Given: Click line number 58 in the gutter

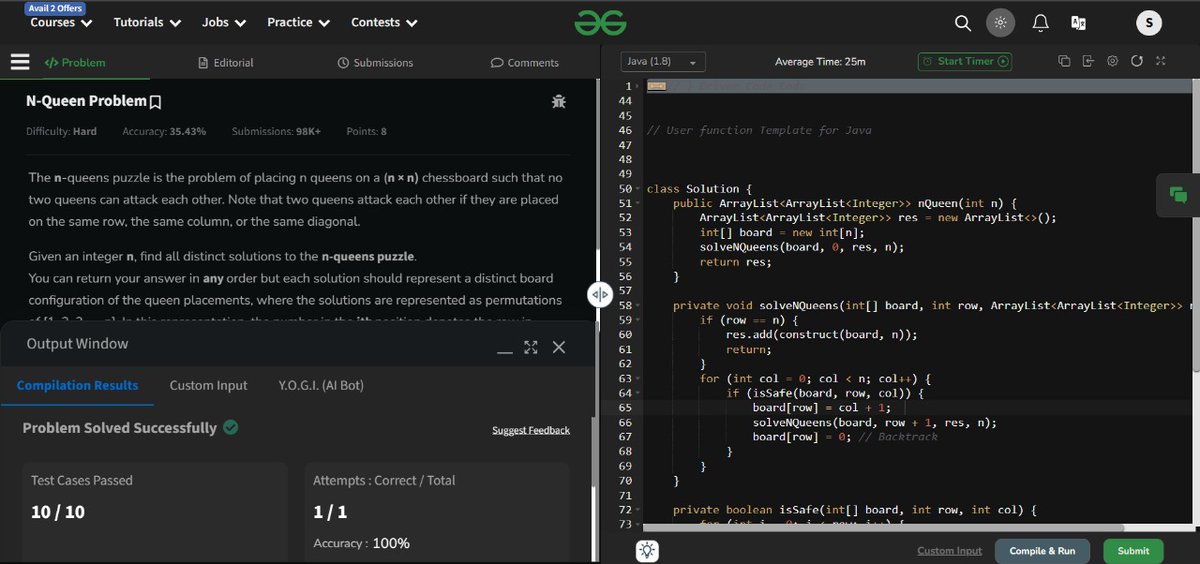Looking at the screenshot, I should [x=626, y=305].
